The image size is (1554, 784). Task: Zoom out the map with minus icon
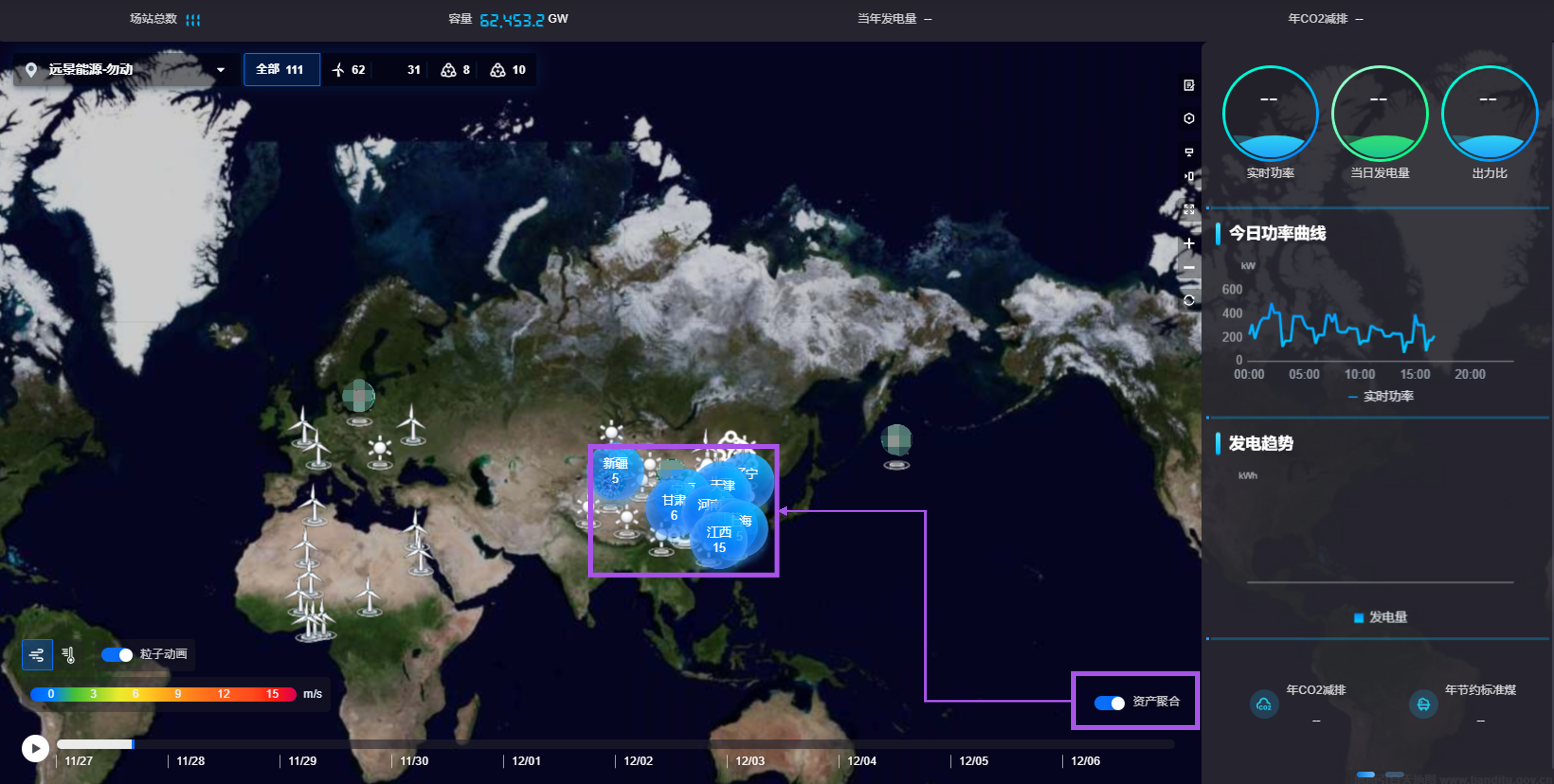click(1188, 268)
